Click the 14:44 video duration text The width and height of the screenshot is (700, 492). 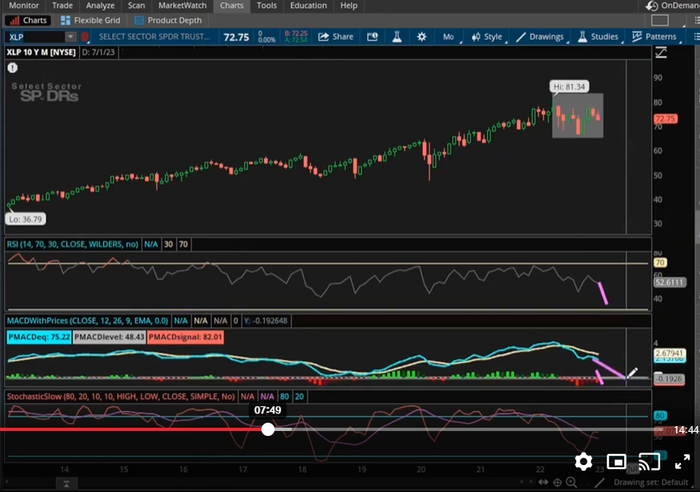(686, 430)
